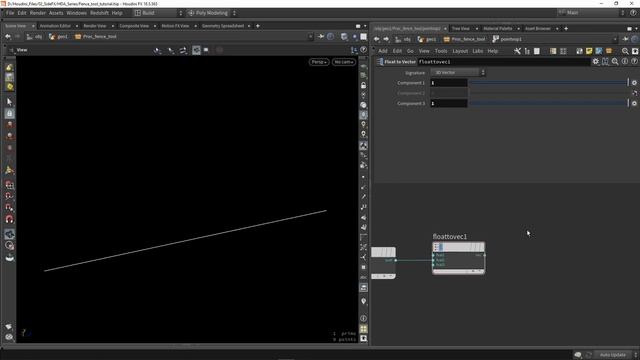
Task: Open parameter pane search magnifier
Action: click(x=615, y=62)
